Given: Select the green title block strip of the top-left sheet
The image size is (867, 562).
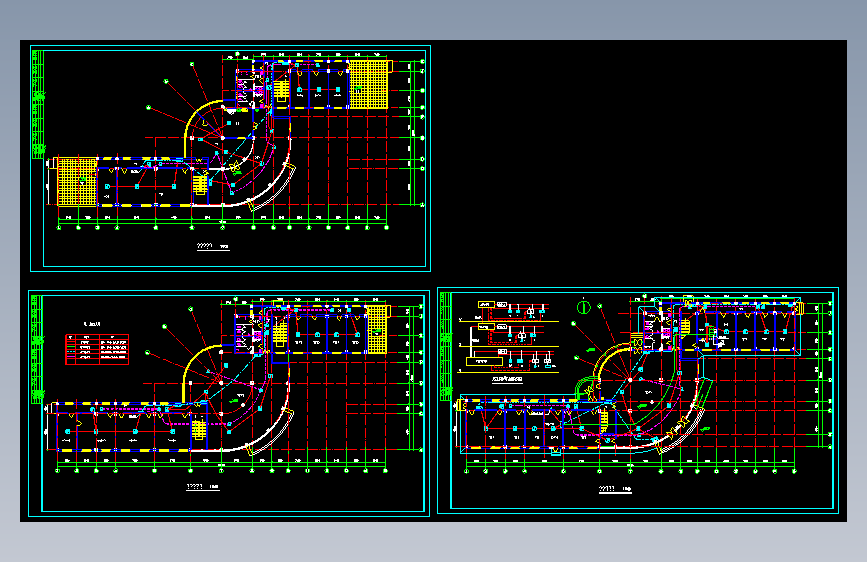Looking at the screenshot, I should (38, 104).
